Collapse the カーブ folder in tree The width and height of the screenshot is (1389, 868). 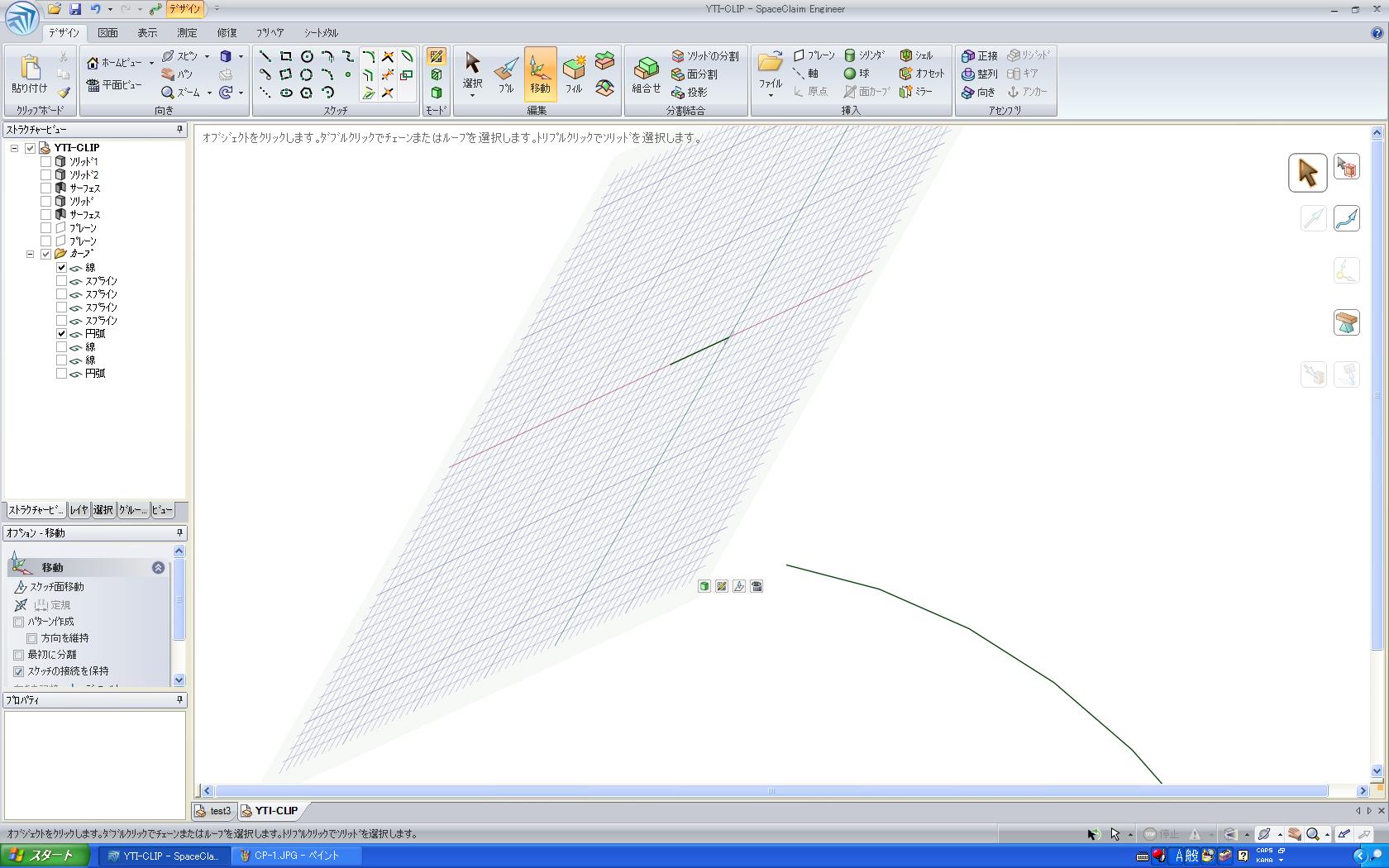[x=31, y=254]
